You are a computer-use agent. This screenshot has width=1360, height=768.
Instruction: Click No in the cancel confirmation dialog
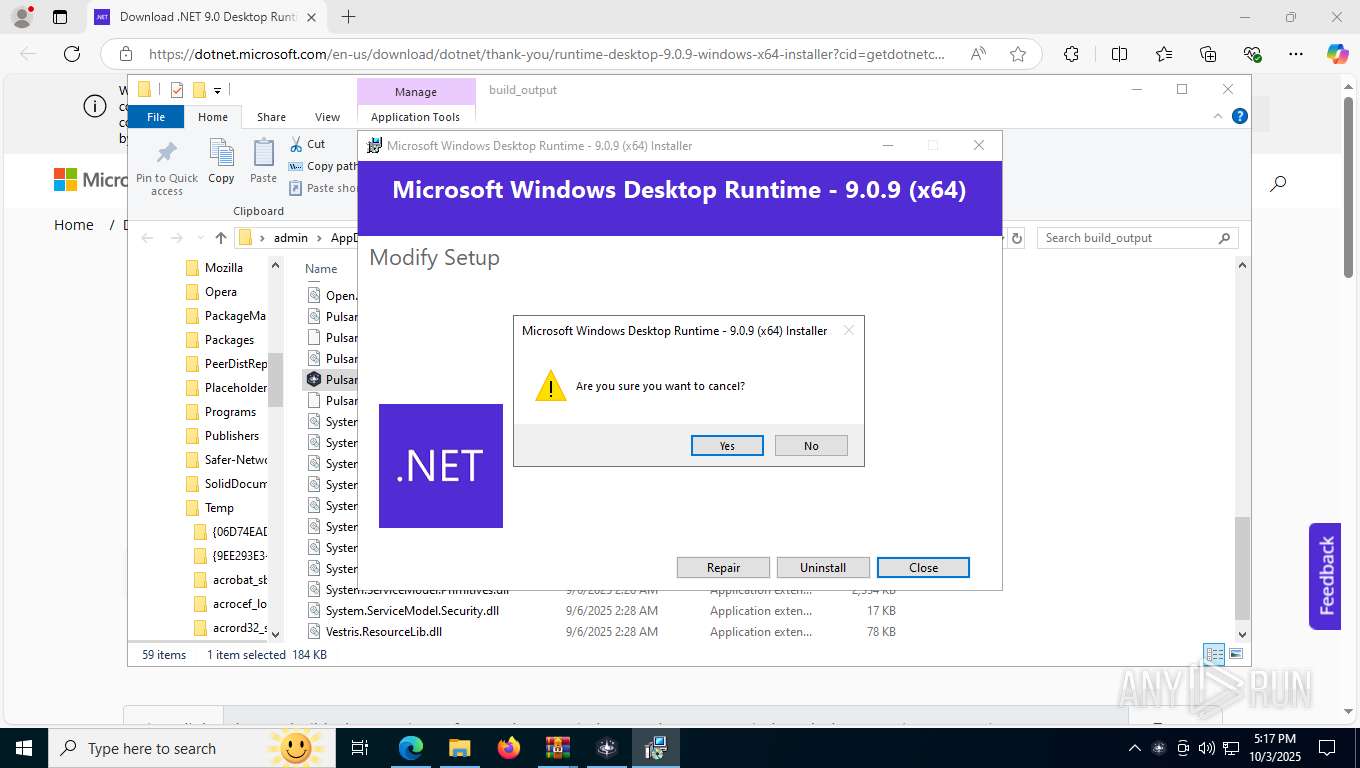[811, 446]
